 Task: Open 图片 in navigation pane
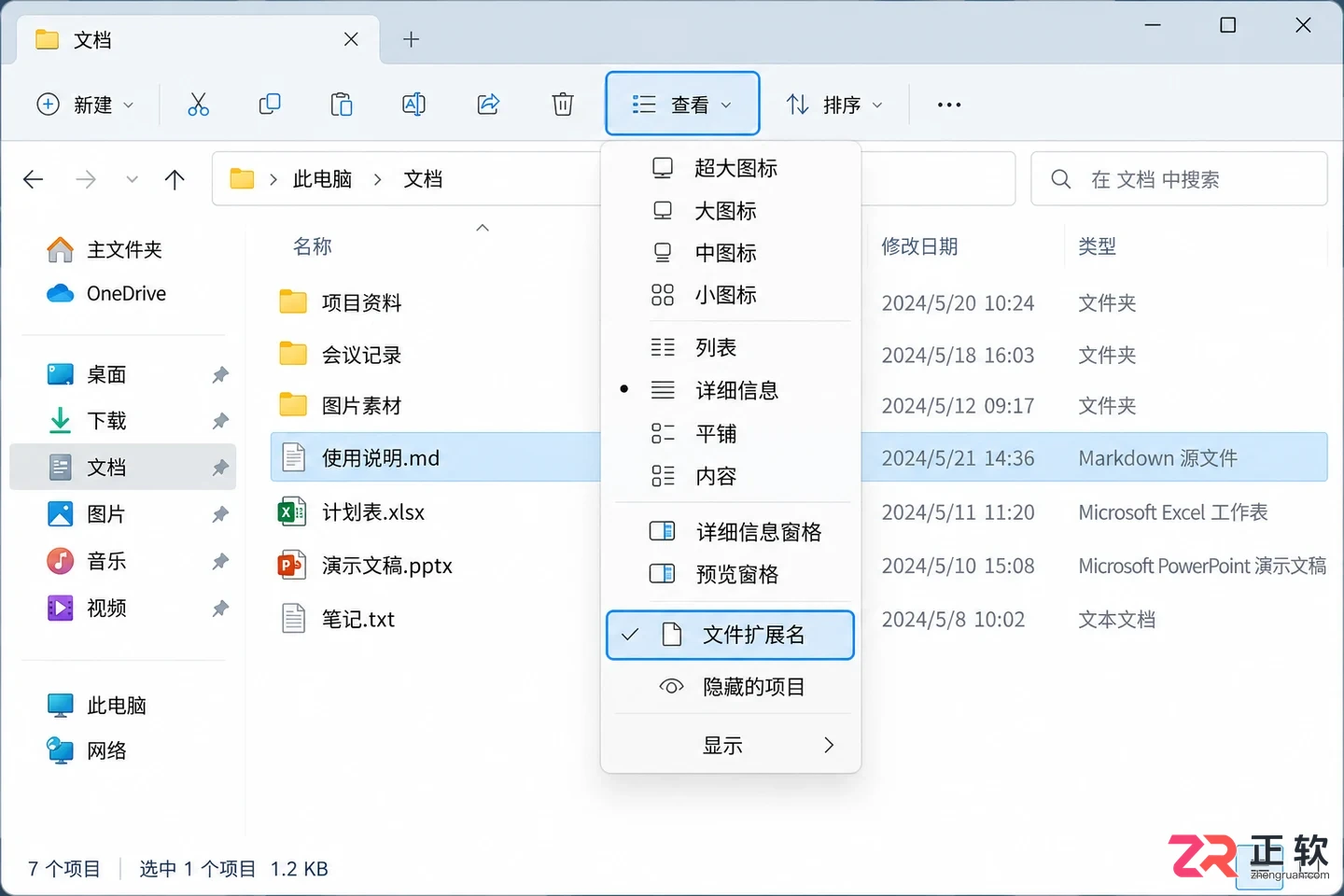(x=123, y=514)
